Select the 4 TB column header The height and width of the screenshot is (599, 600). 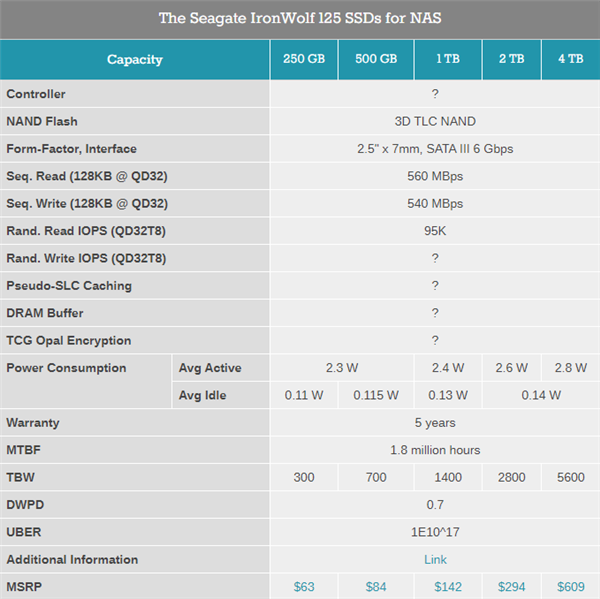click(x=571, y=59)
